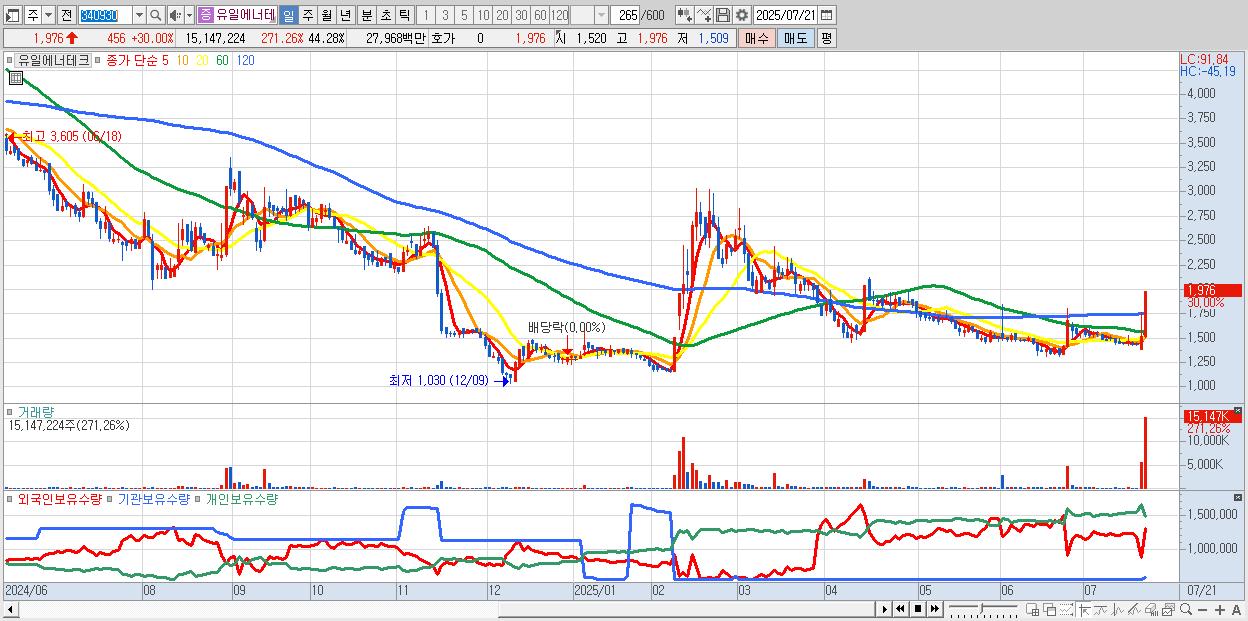Select the 120 interval button
This screenshot has width=1248, height=621.
tap(560, 15)
